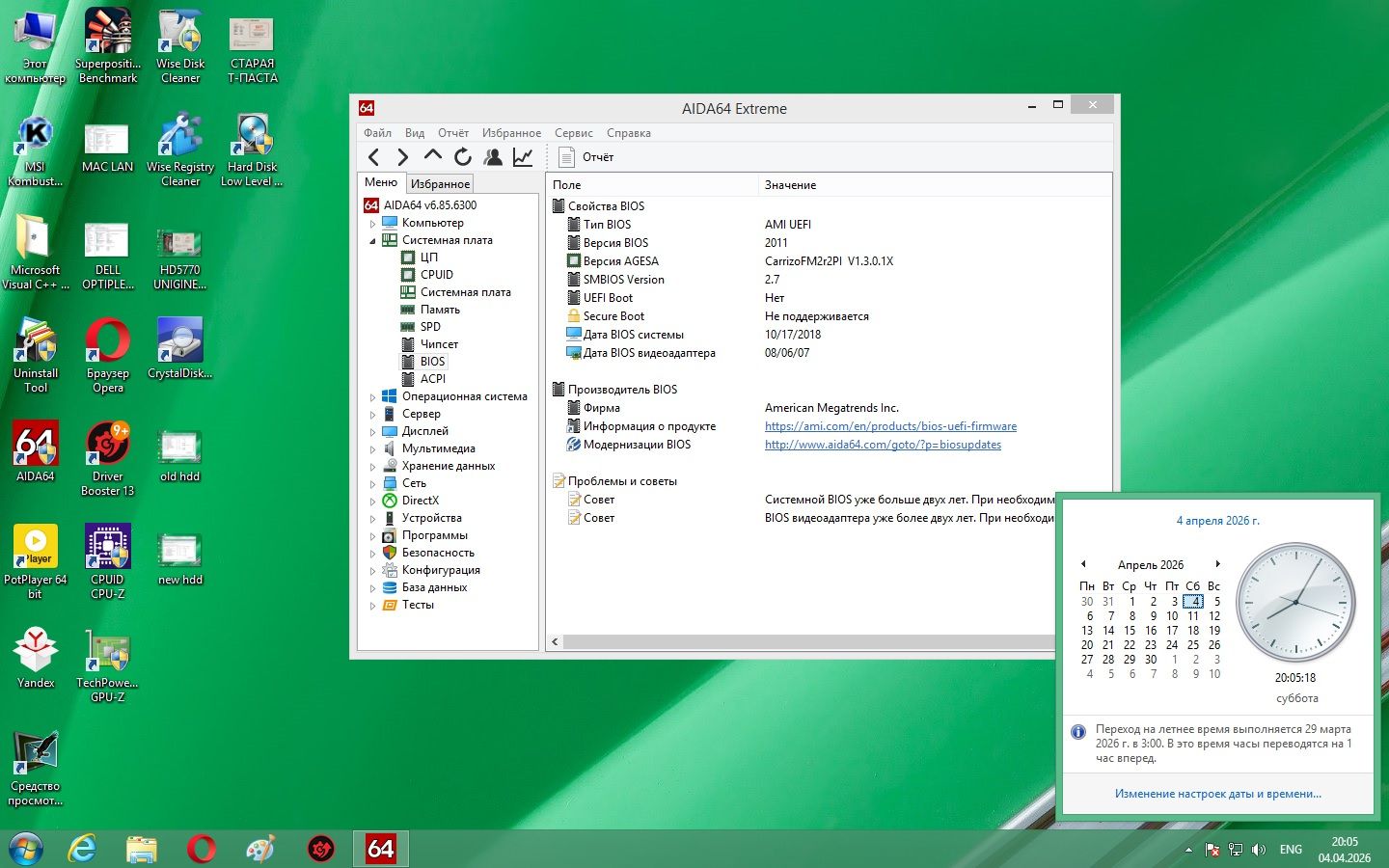Select the MSI Kombustor desktop icon
Viewport: 1389px width, 868px height.
pos(36,149)
